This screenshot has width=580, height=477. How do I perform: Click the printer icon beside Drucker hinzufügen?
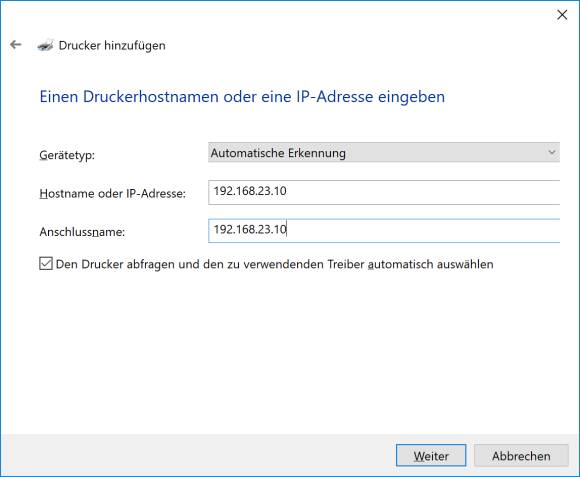[x=45, y=45]
